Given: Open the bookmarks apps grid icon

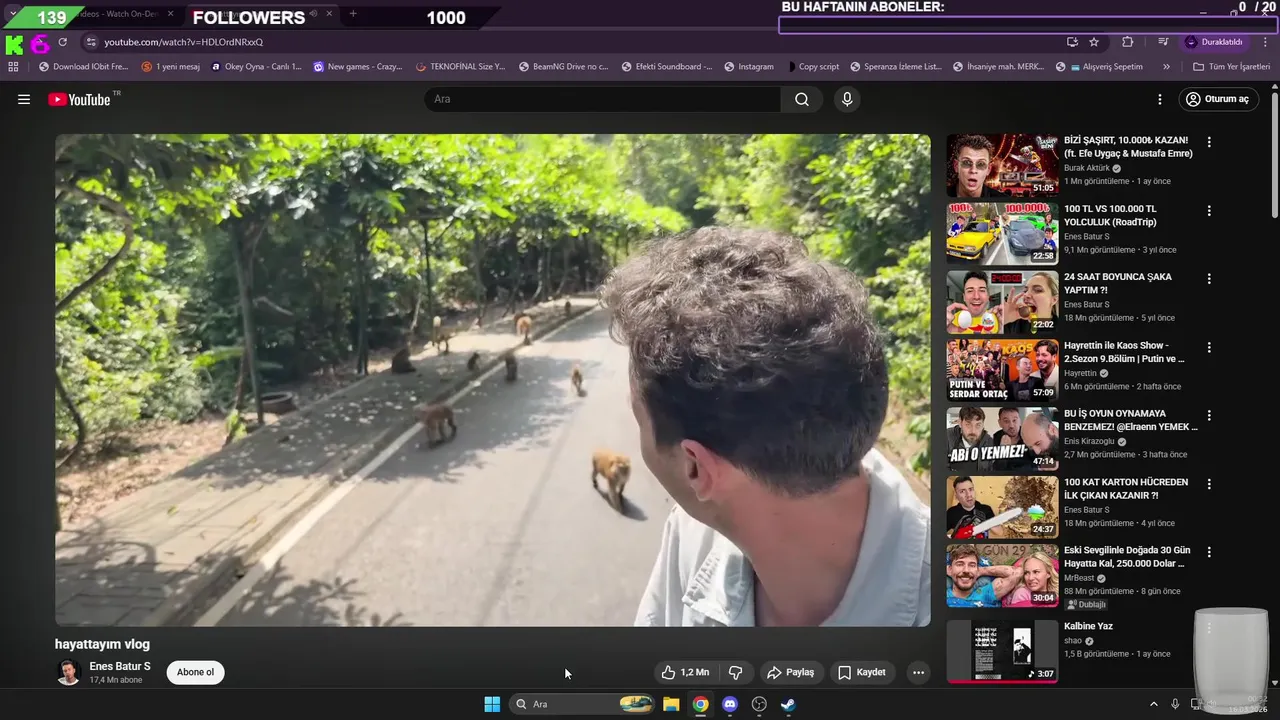Looking at the screenshot, I should tap(13, 67).
